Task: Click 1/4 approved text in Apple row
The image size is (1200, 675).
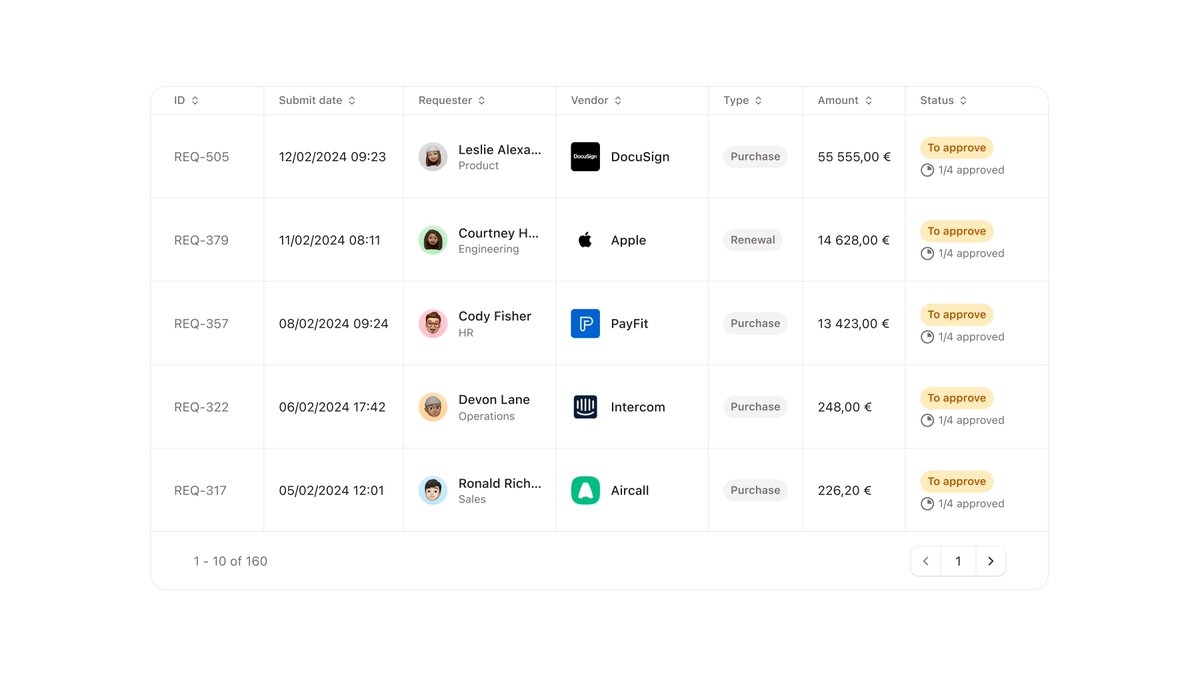Action: click(x=971, y=254)
